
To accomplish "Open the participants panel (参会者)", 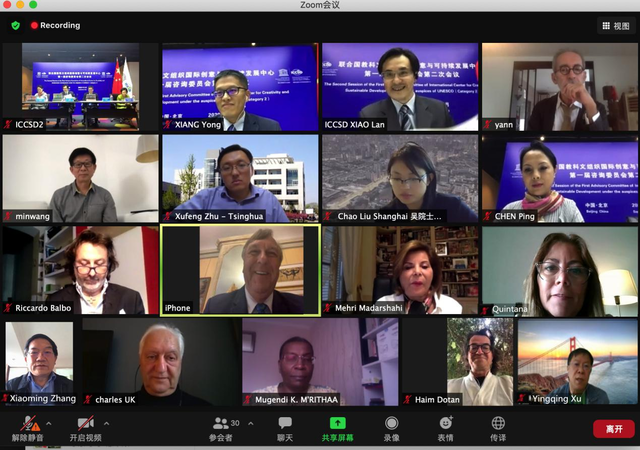I will point(220,428).
